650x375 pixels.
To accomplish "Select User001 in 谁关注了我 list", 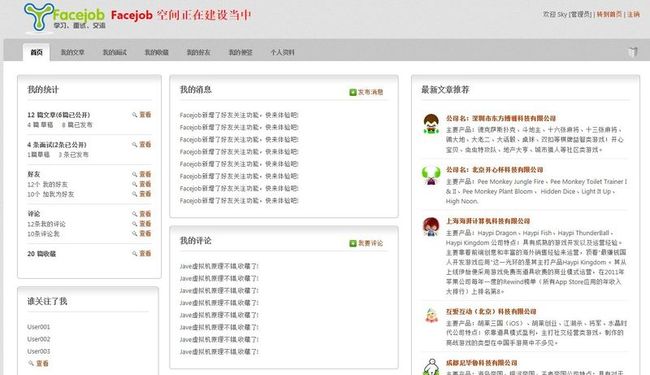I will [39, 327].
